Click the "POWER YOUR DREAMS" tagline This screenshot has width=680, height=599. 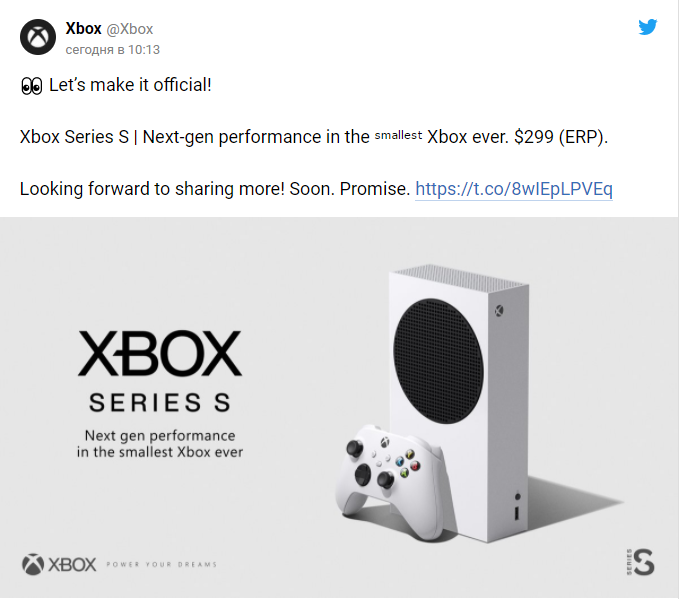(x=160, y=564)
